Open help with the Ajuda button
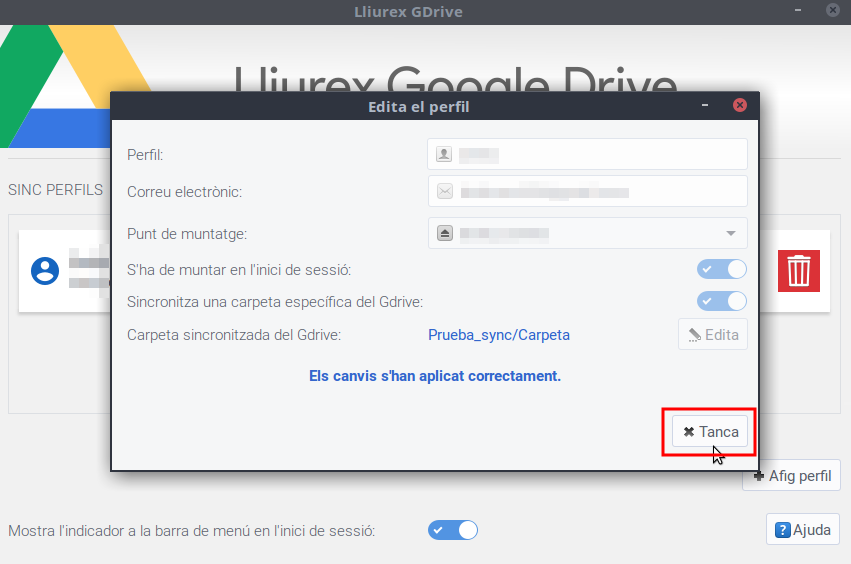This screenshot has height=564, width=851. tap(803, 530)
